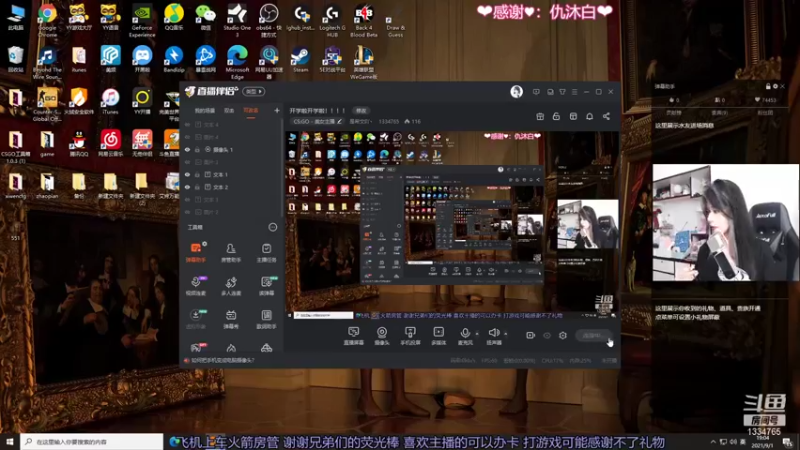
Task: Click the unlock padlock icon in header
Action: (x=556, y=116)
